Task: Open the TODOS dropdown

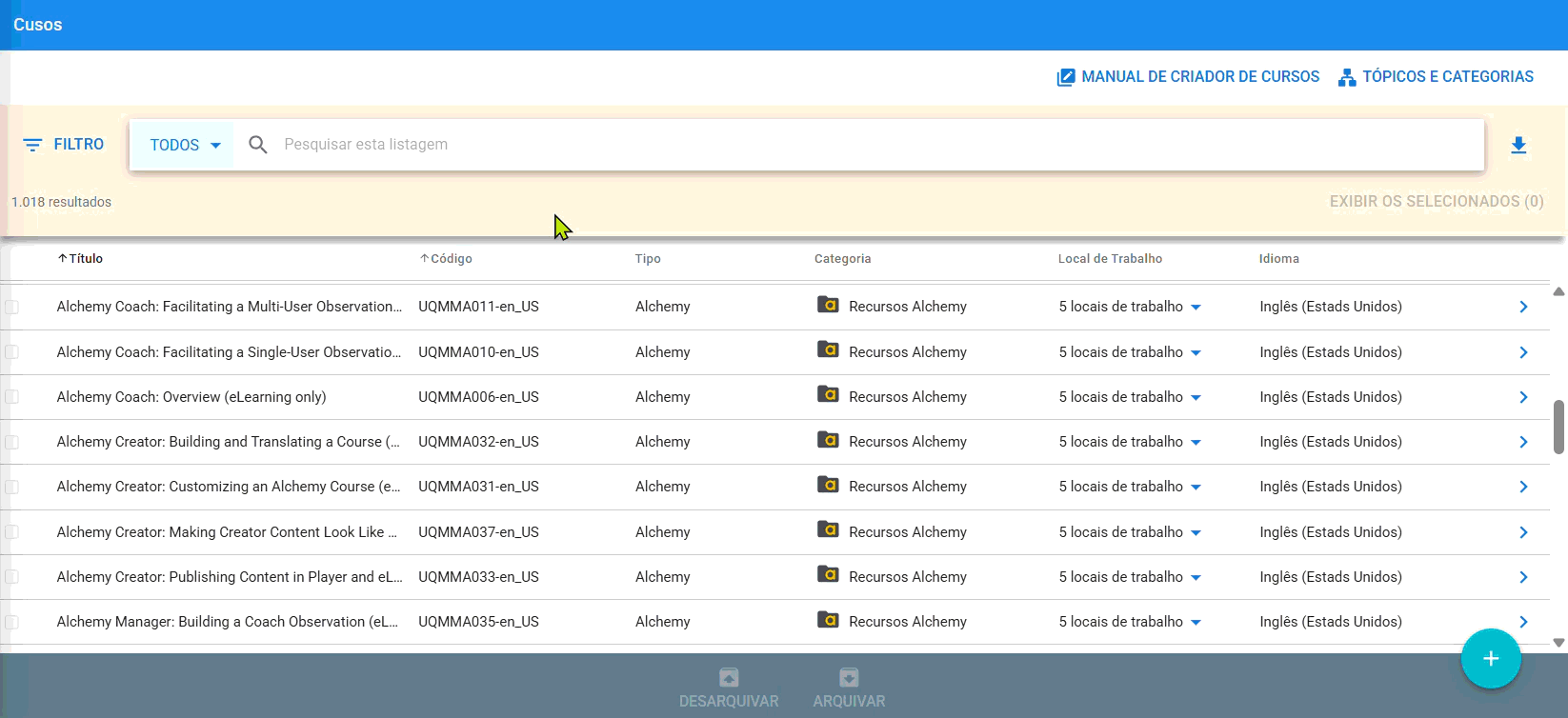Action: click(x=185, y=145)
